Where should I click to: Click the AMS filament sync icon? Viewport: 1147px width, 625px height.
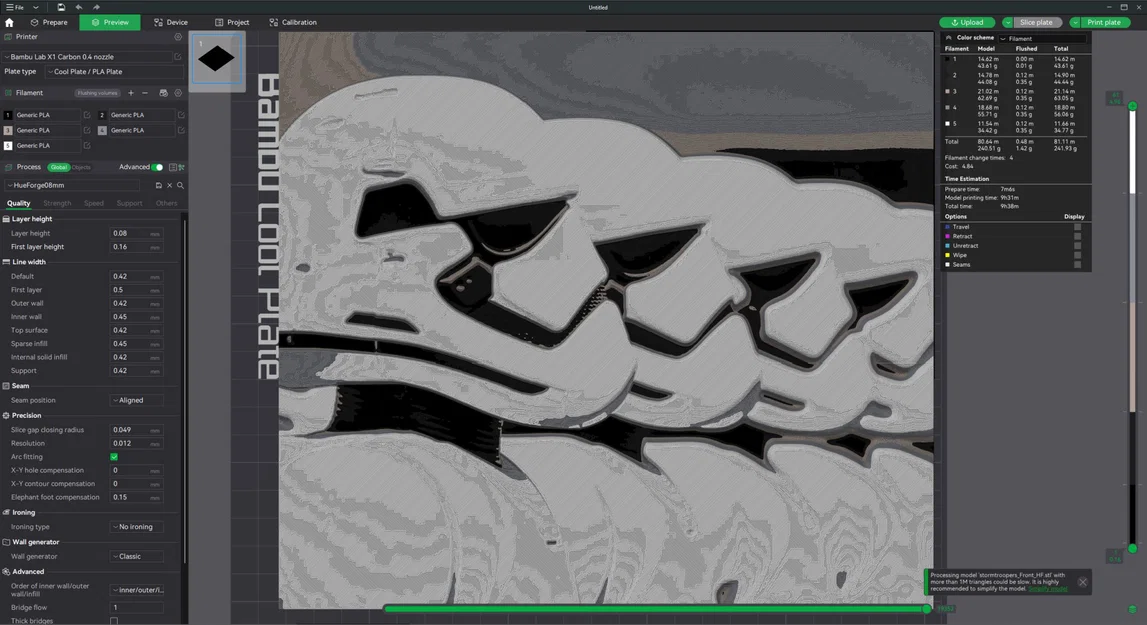tap(163, 93)
